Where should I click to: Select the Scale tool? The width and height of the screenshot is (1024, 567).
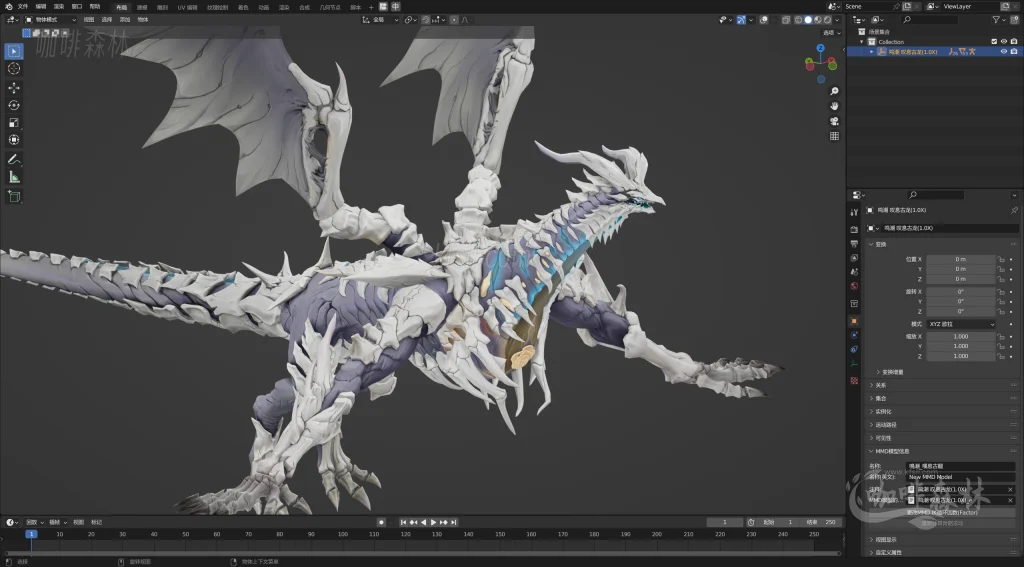tap(14, 123)
